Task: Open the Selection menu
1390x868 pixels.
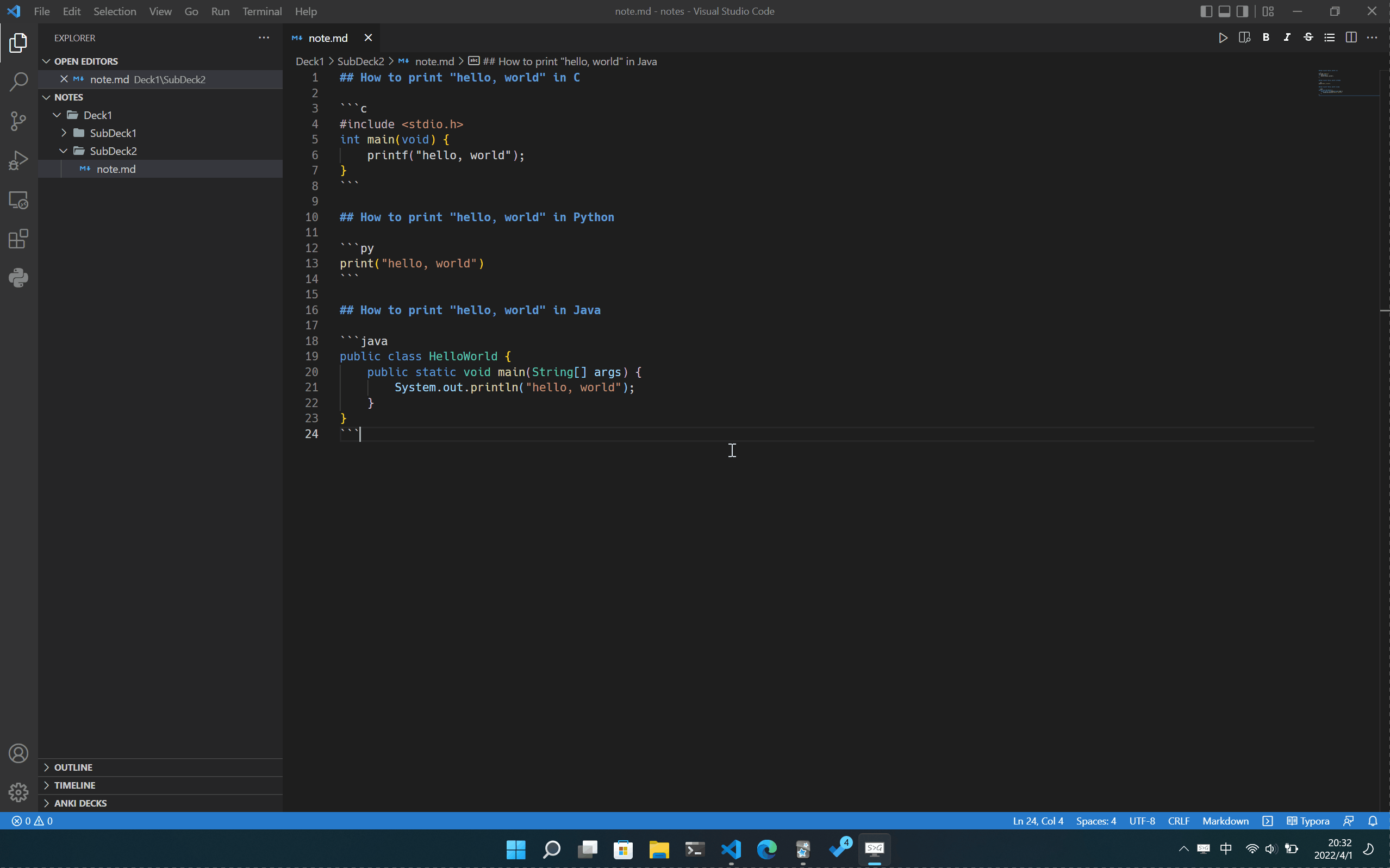Action: 115,11
